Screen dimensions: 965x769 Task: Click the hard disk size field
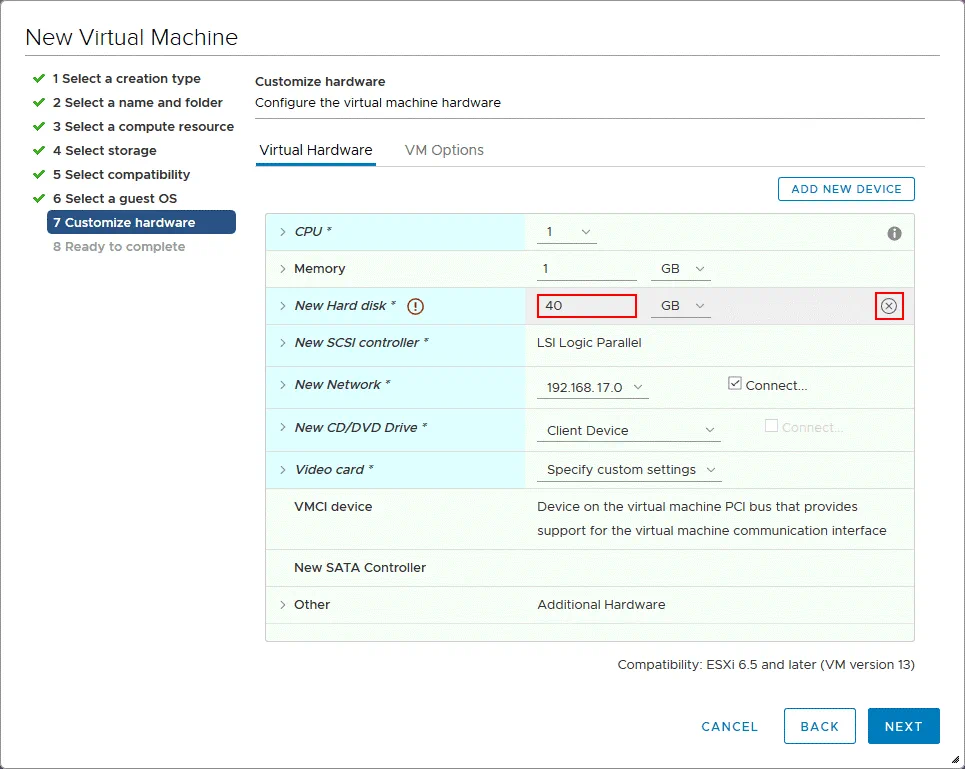586,306
